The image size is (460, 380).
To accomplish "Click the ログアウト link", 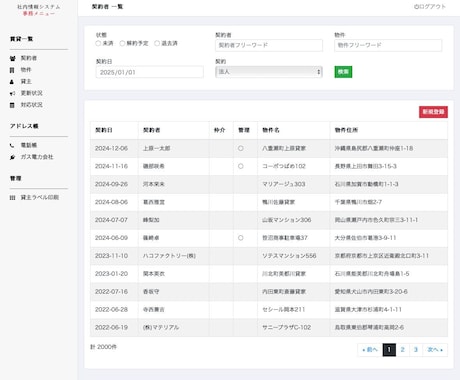I will [x=430, y=7].
